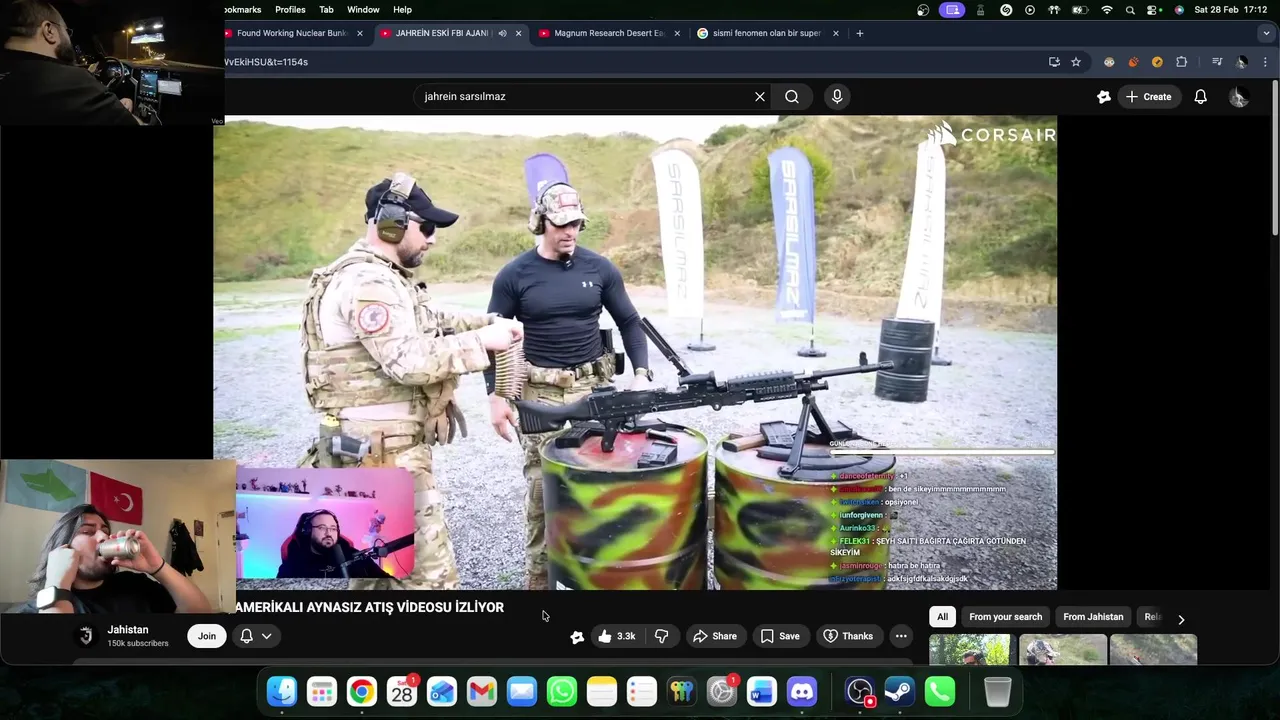Select 'From your search' filter chip
The height and width of the screenshot is (720, 1280).
[x=1005, y=617]
